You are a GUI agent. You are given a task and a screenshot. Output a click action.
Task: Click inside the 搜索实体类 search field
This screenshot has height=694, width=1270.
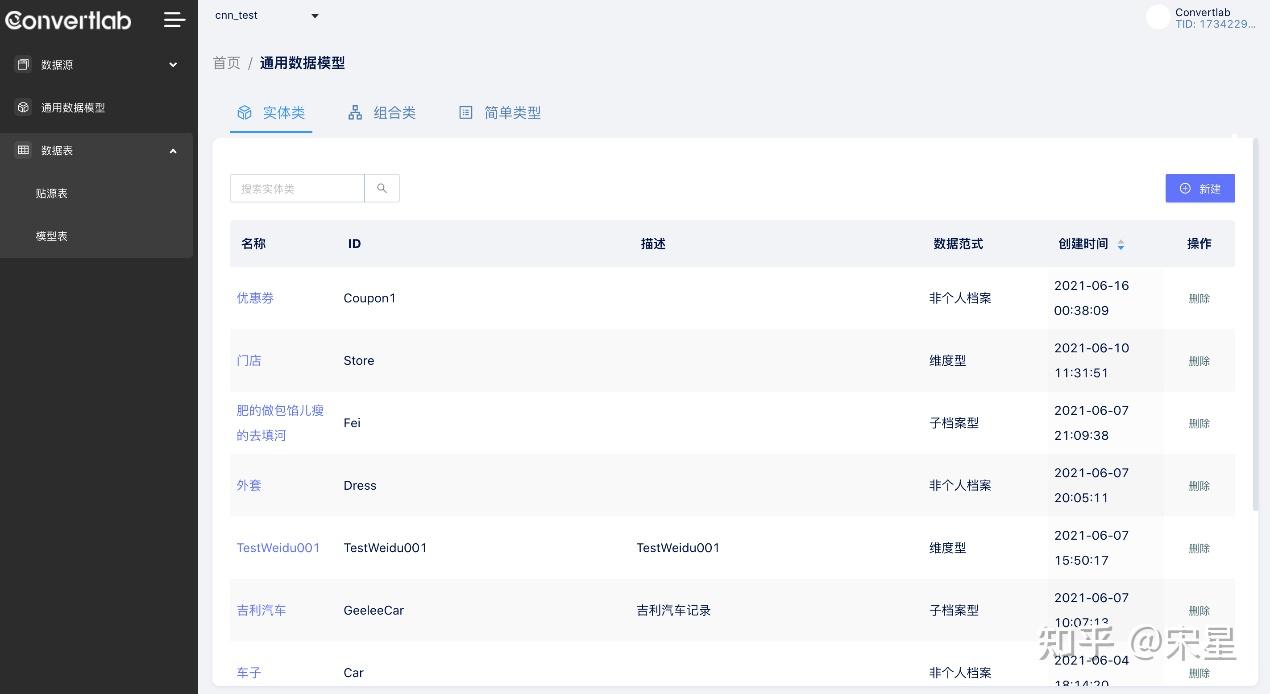click(297, 188)
